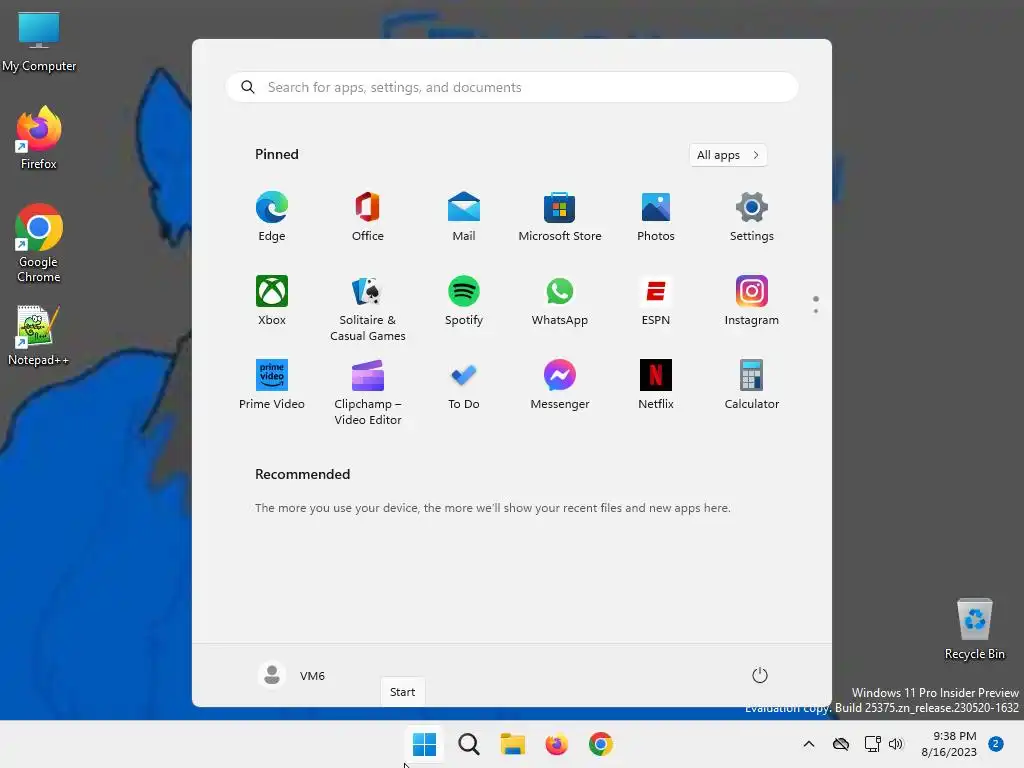Launch Netflix from pinned apps
This screenshot has width=1024, height=768.
(x=656, y=385)
